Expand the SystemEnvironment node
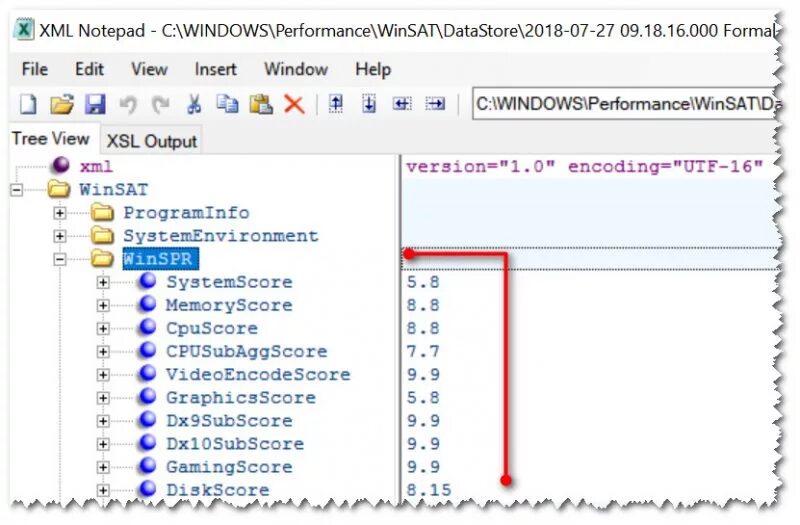The width and height of the screenshot is (800, 525). (x=60, y=236)
